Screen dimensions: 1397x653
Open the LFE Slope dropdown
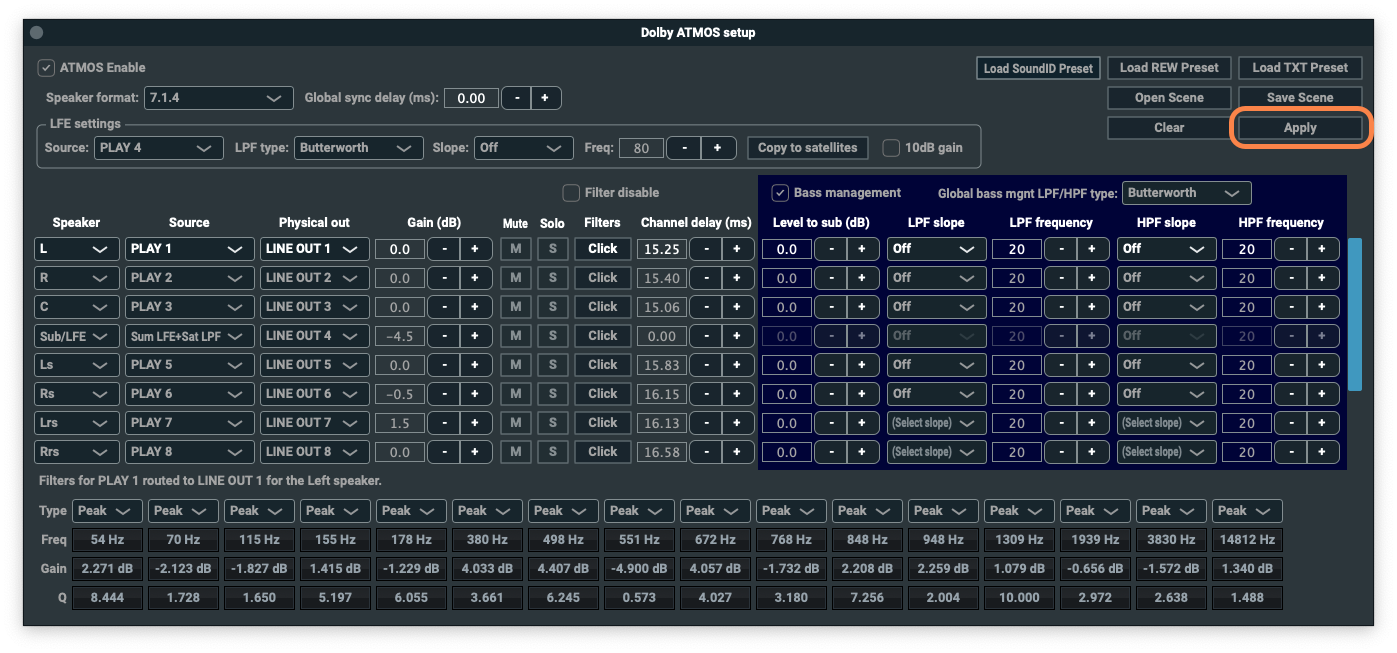[x=524, y=148]
